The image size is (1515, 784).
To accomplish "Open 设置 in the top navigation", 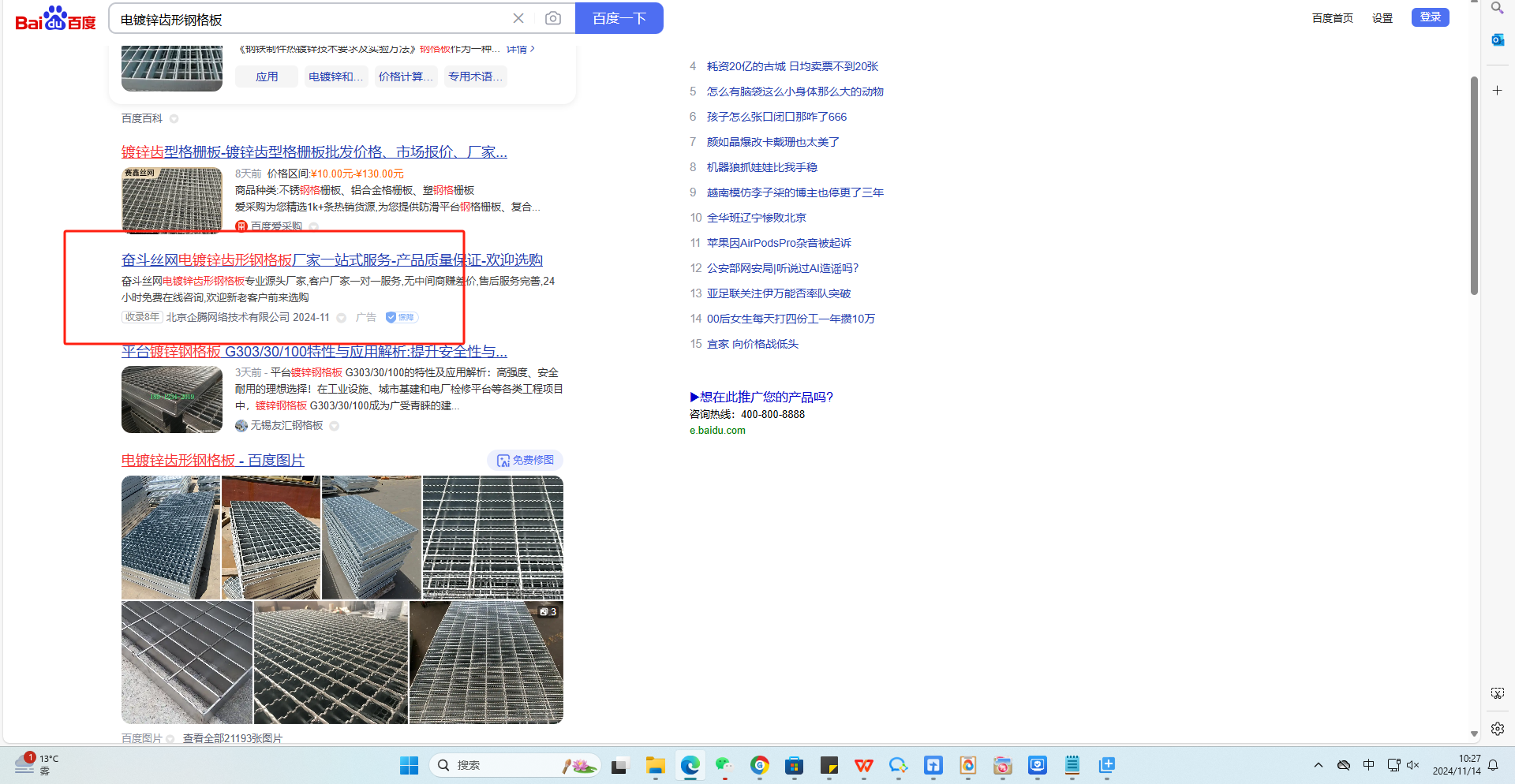I will click(x=1382, y=18).
